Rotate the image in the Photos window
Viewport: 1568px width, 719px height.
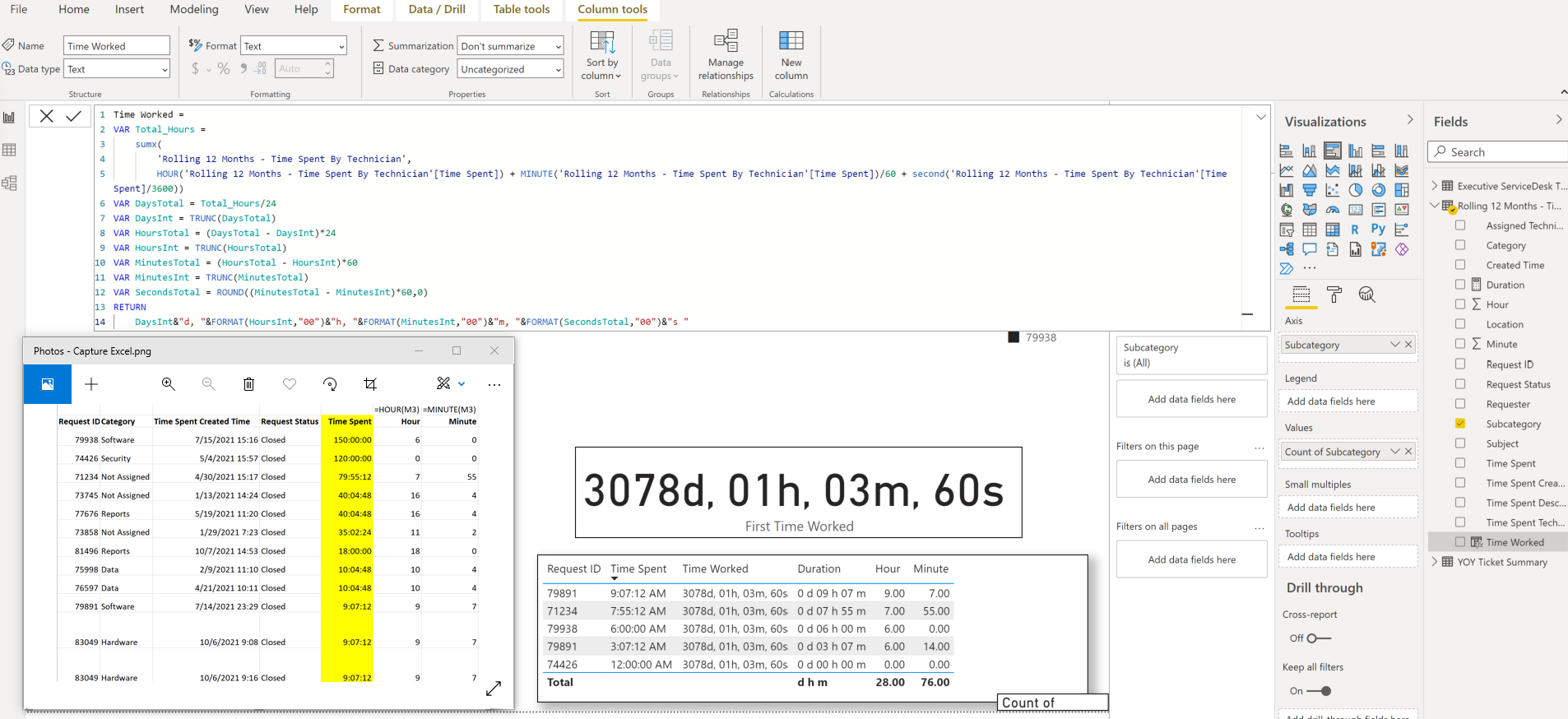[x=330, y=384]
